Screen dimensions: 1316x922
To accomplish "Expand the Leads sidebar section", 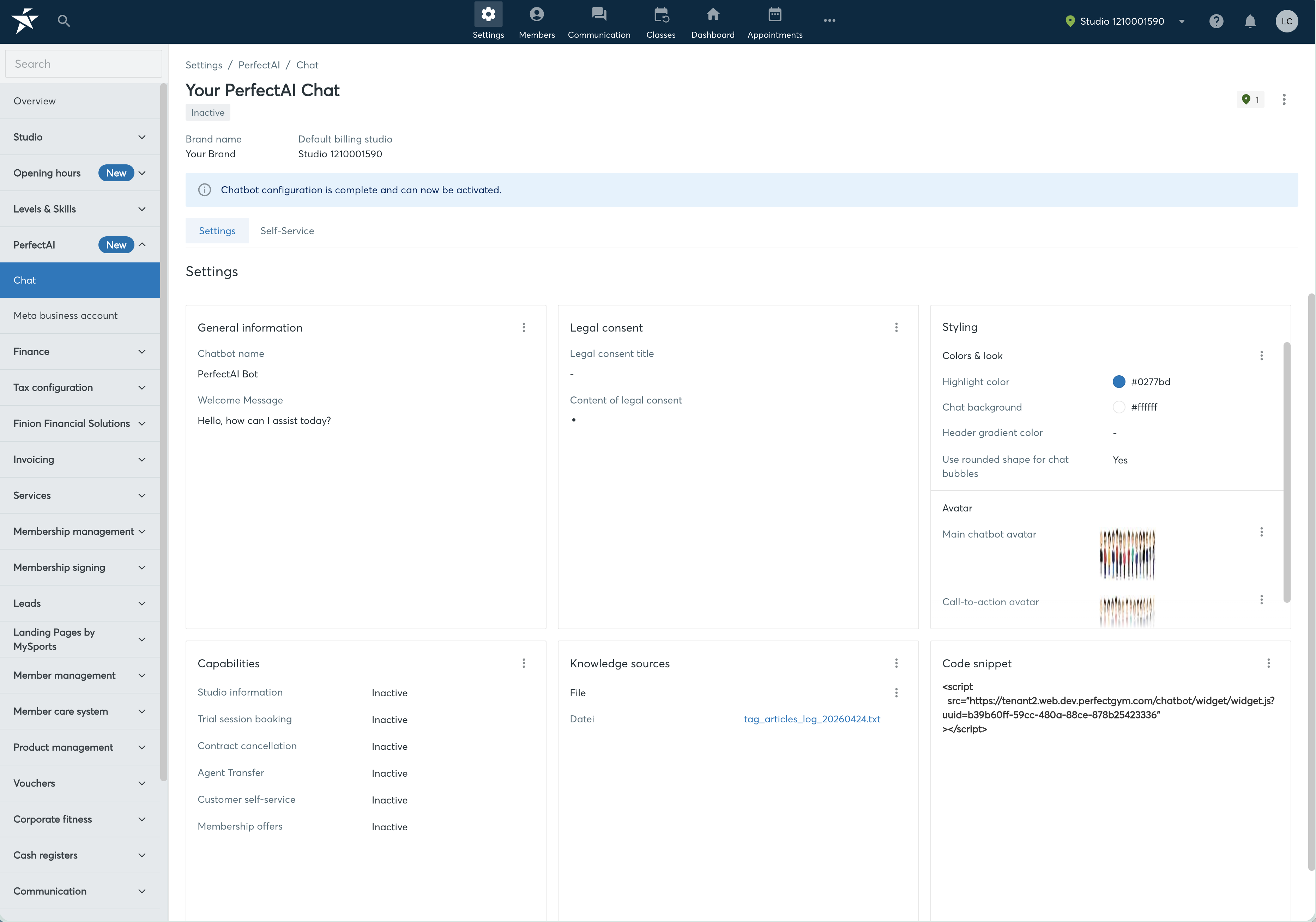I will tap(80, 603).
